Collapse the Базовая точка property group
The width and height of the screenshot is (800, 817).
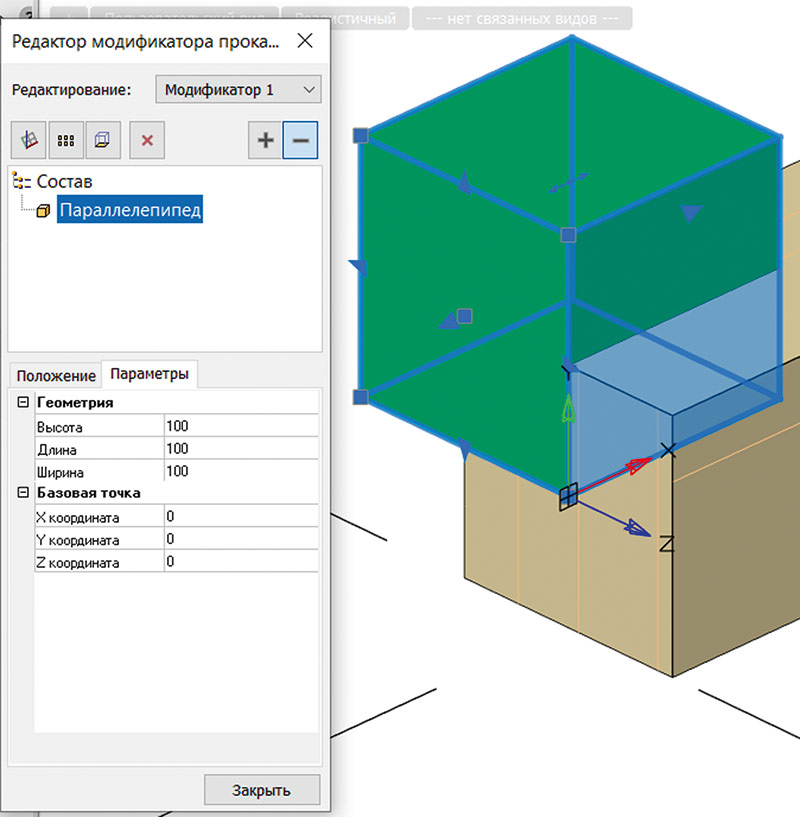click(23, 492)
